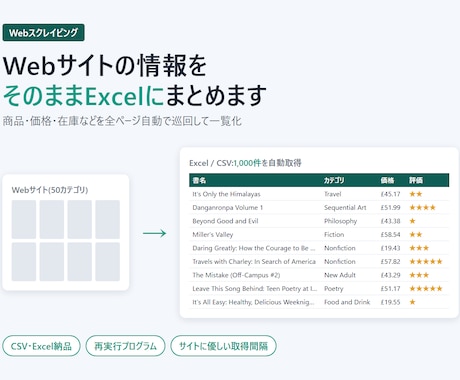The height and width of the screenshot is (380, 460).
Task: Click Travels with Charley title cell
Action: point(254,262)
